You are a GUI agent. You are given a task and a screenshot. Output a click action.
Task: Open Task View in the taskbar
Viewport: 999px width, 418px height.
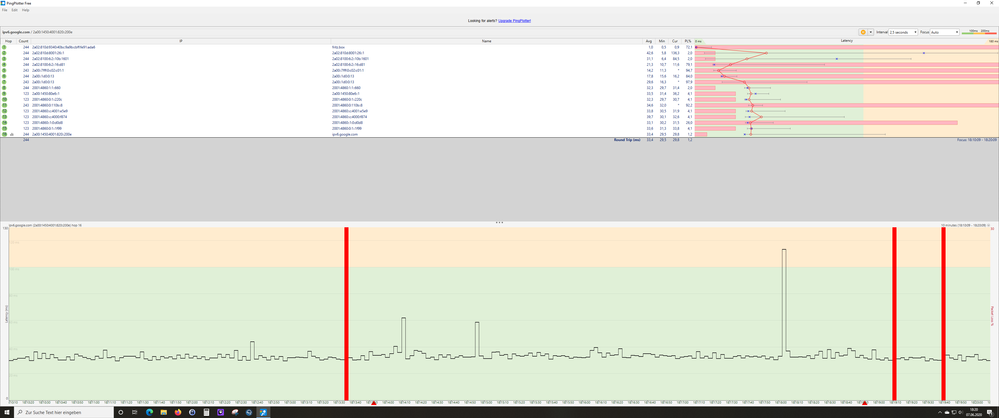point(135,412)
